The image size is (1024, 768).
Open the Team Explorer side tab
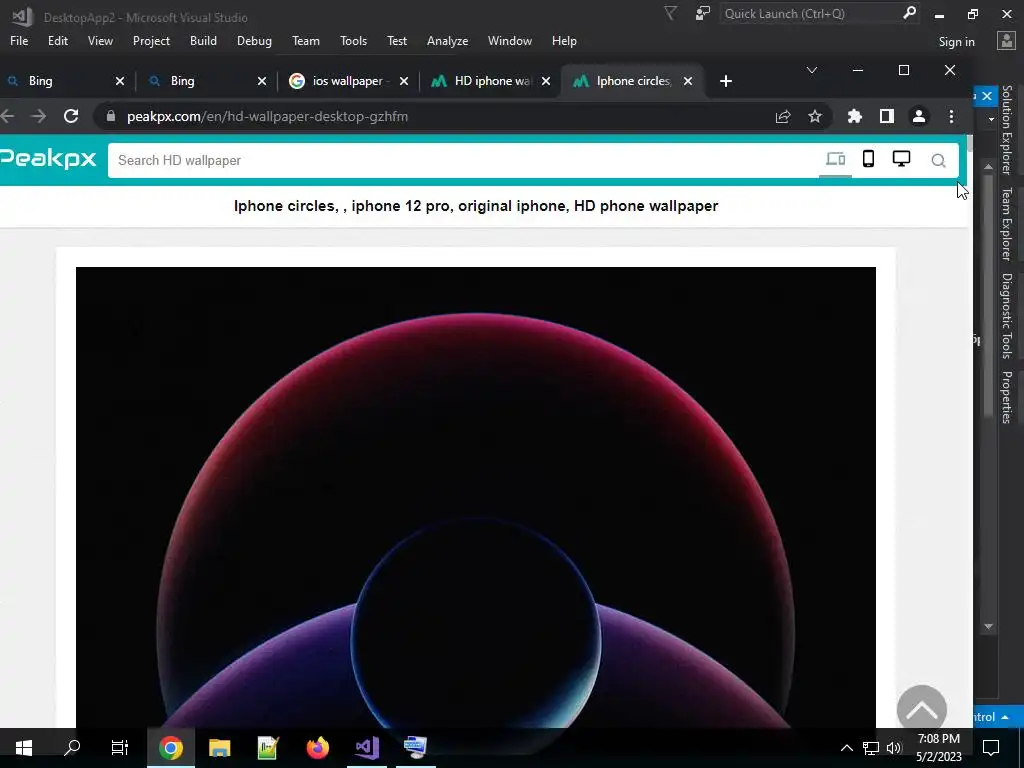click(1007, 224)
